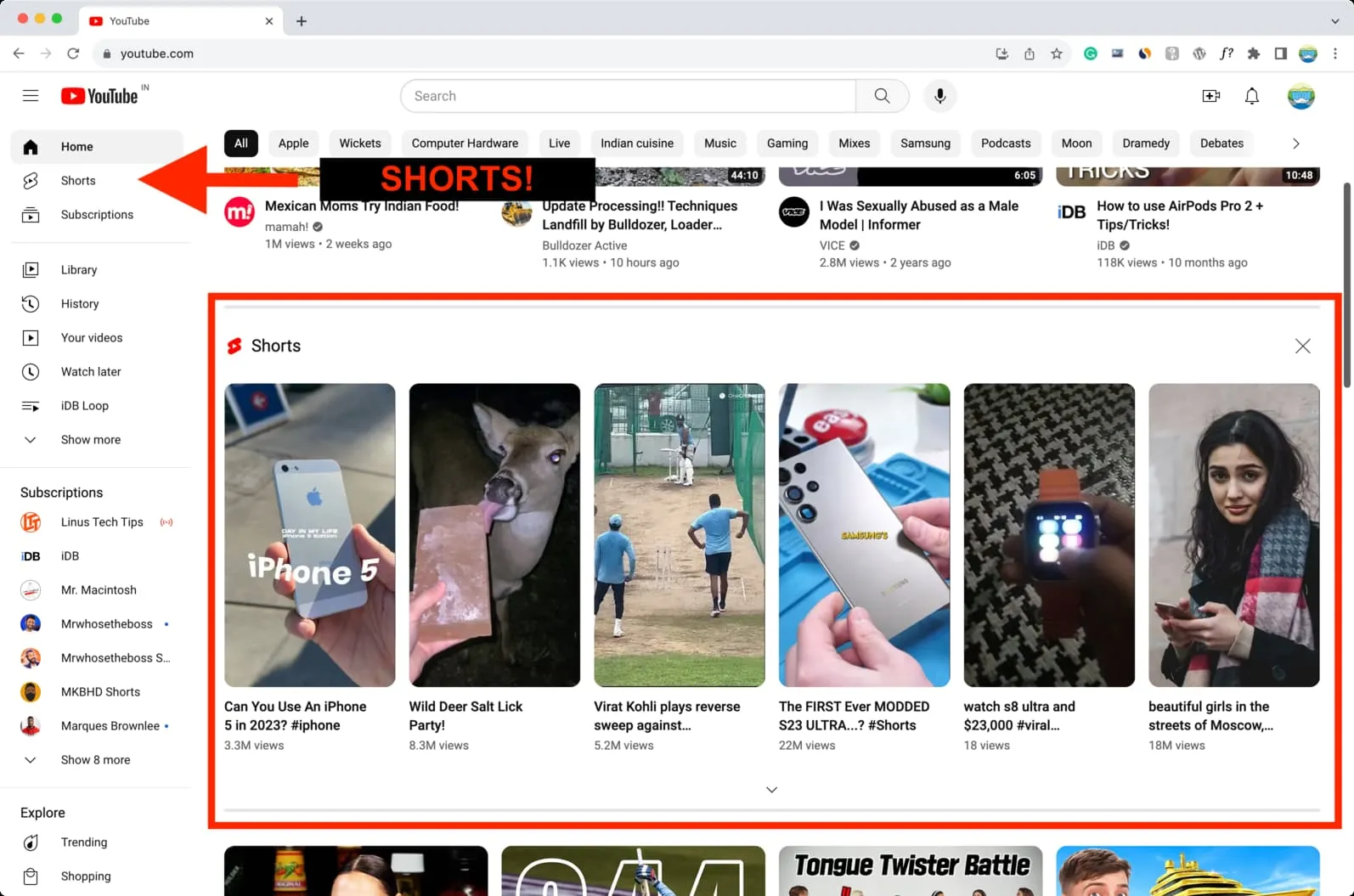Select the Debates filter chip
Image resolution: width=1354 pixels, height=896 pixels.
[x=1221, y=144]
